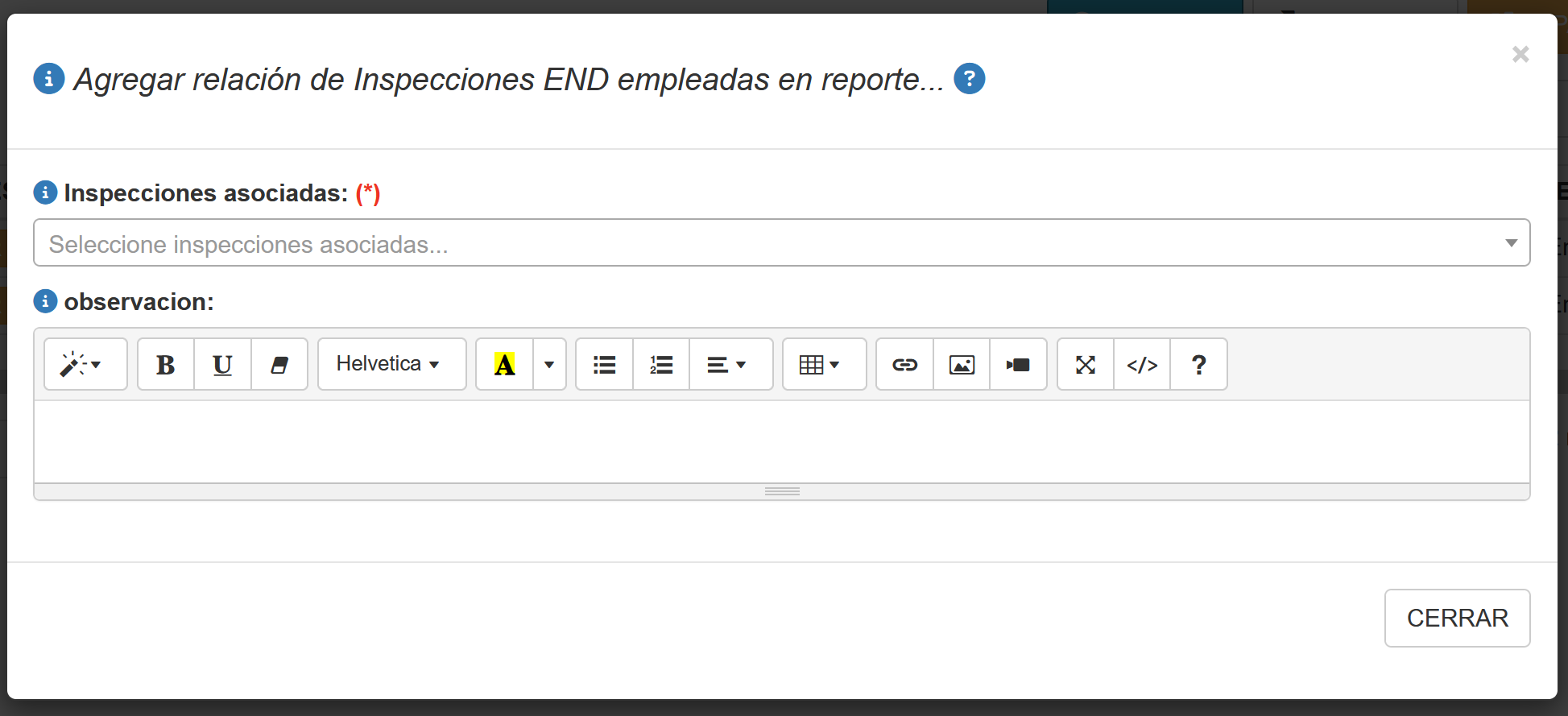Insert an ordered numbered list
The height and width of the screenshot is (716, 1568).
(661, 365)
